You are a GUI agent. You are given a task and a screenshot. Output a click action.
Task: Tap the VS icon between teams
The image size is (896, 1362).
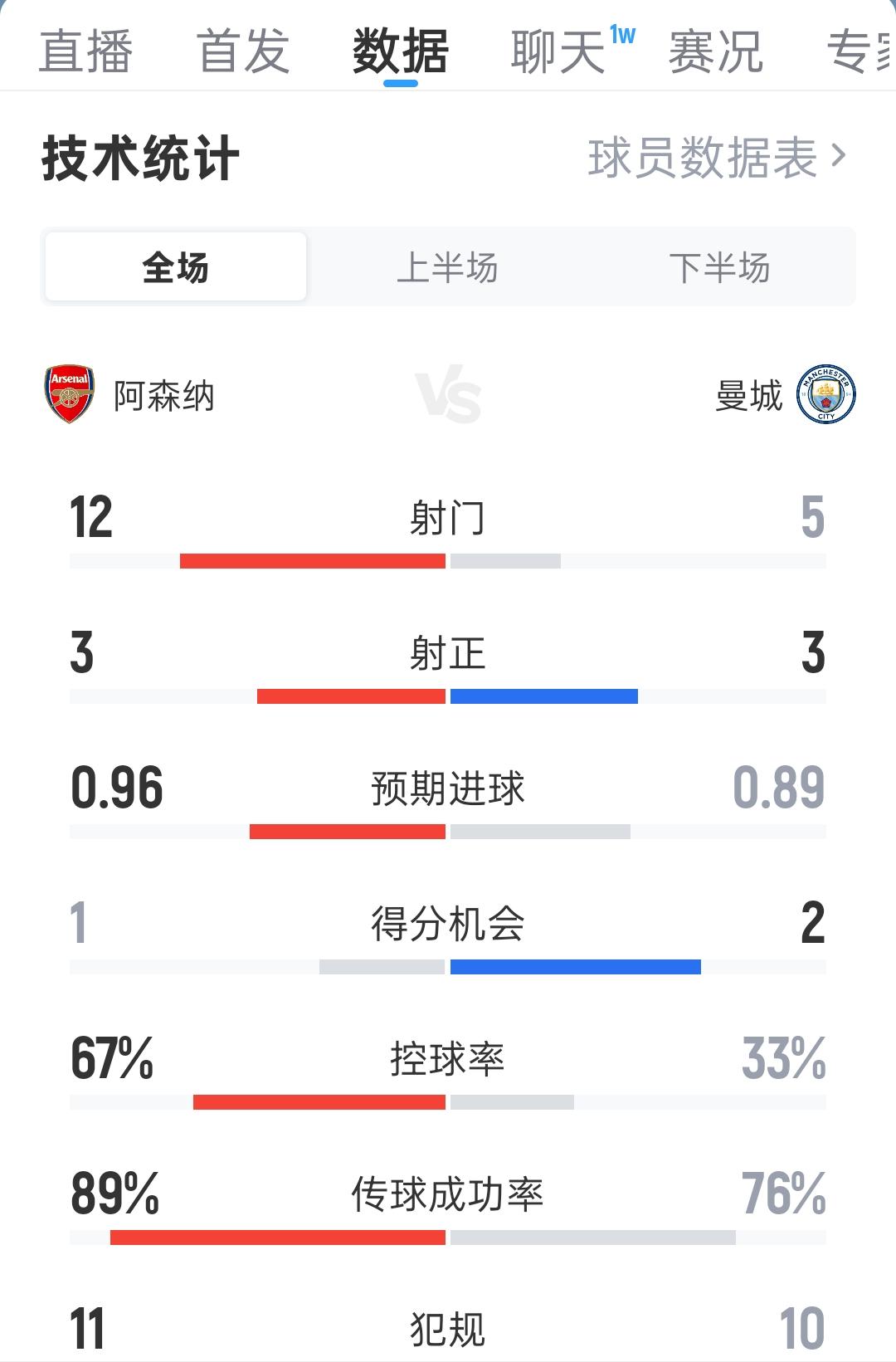pos(448,397)
